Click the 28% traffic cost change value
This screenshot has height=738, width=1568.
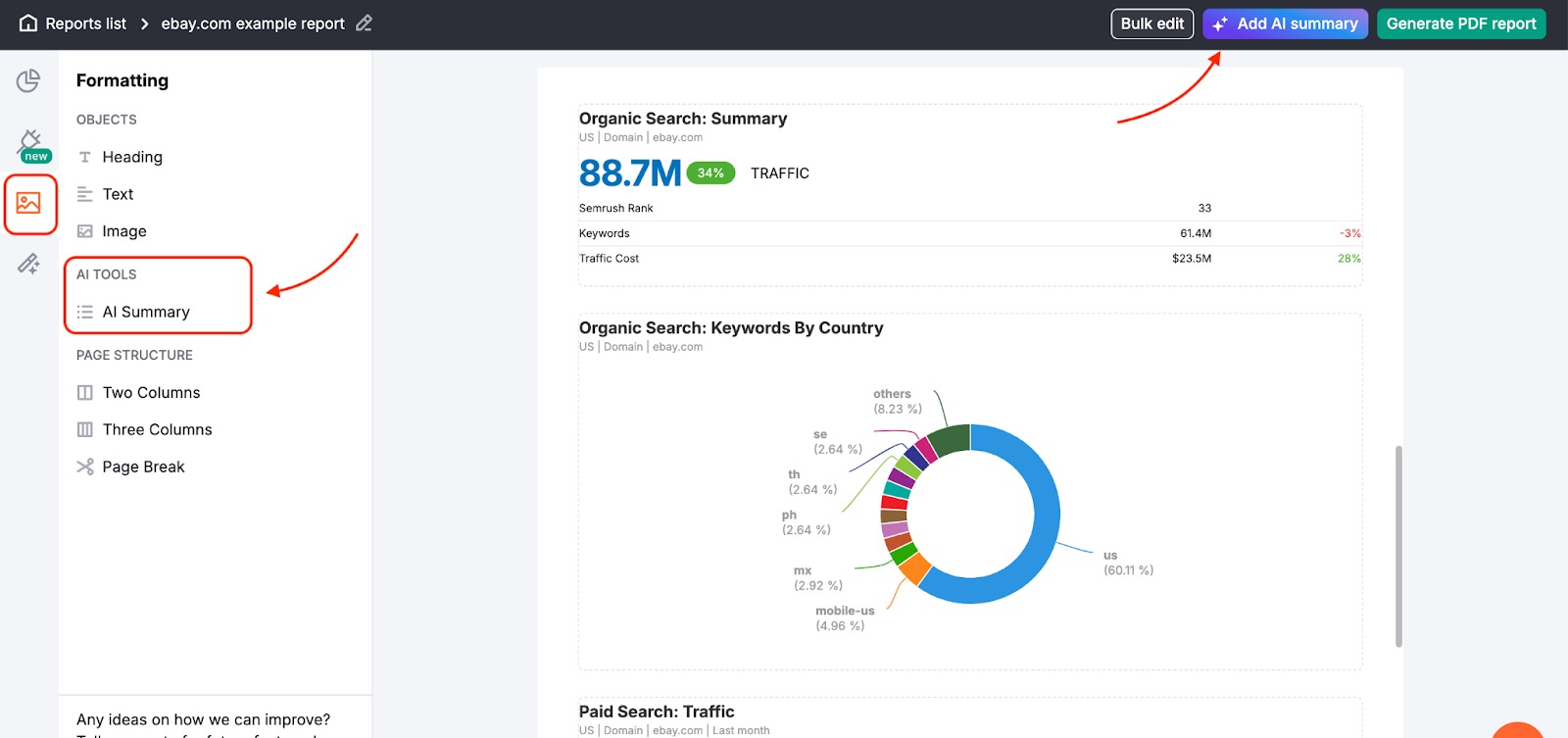click(1349, 259)
